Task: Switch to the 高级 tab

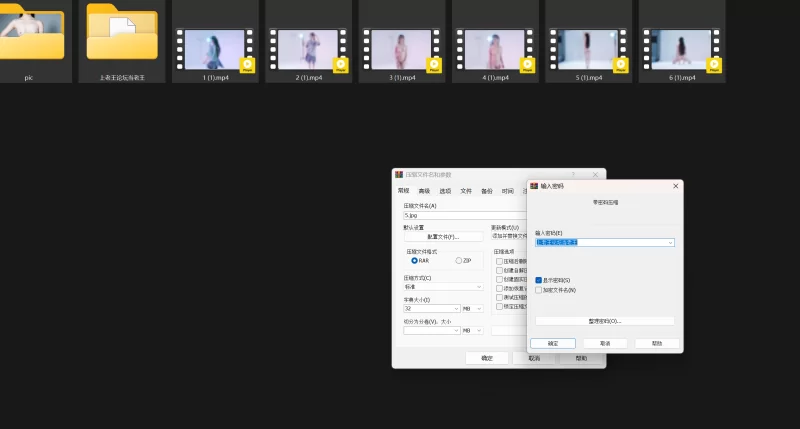Action: click(x=424, y=190)
